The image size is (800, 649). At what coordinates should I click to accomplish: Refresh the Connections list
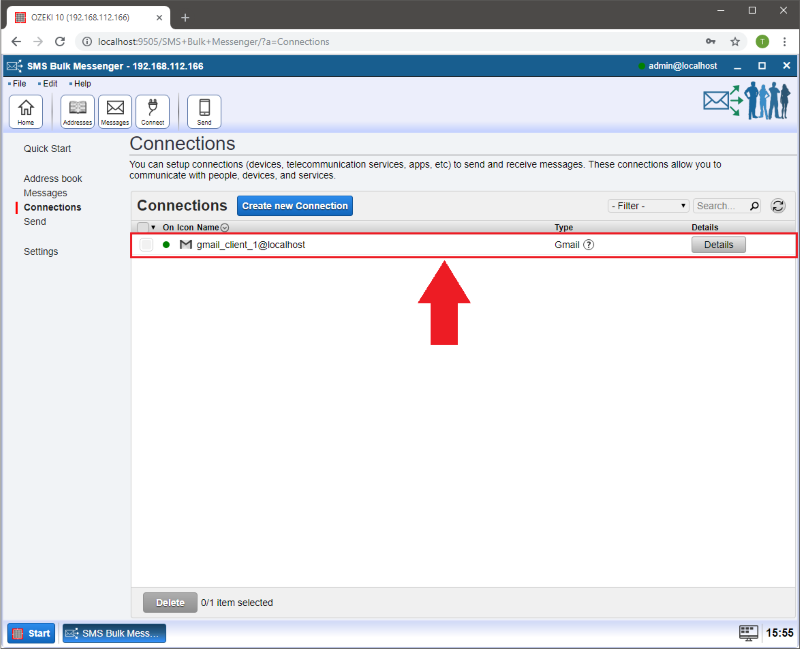[x=778, y=206]
